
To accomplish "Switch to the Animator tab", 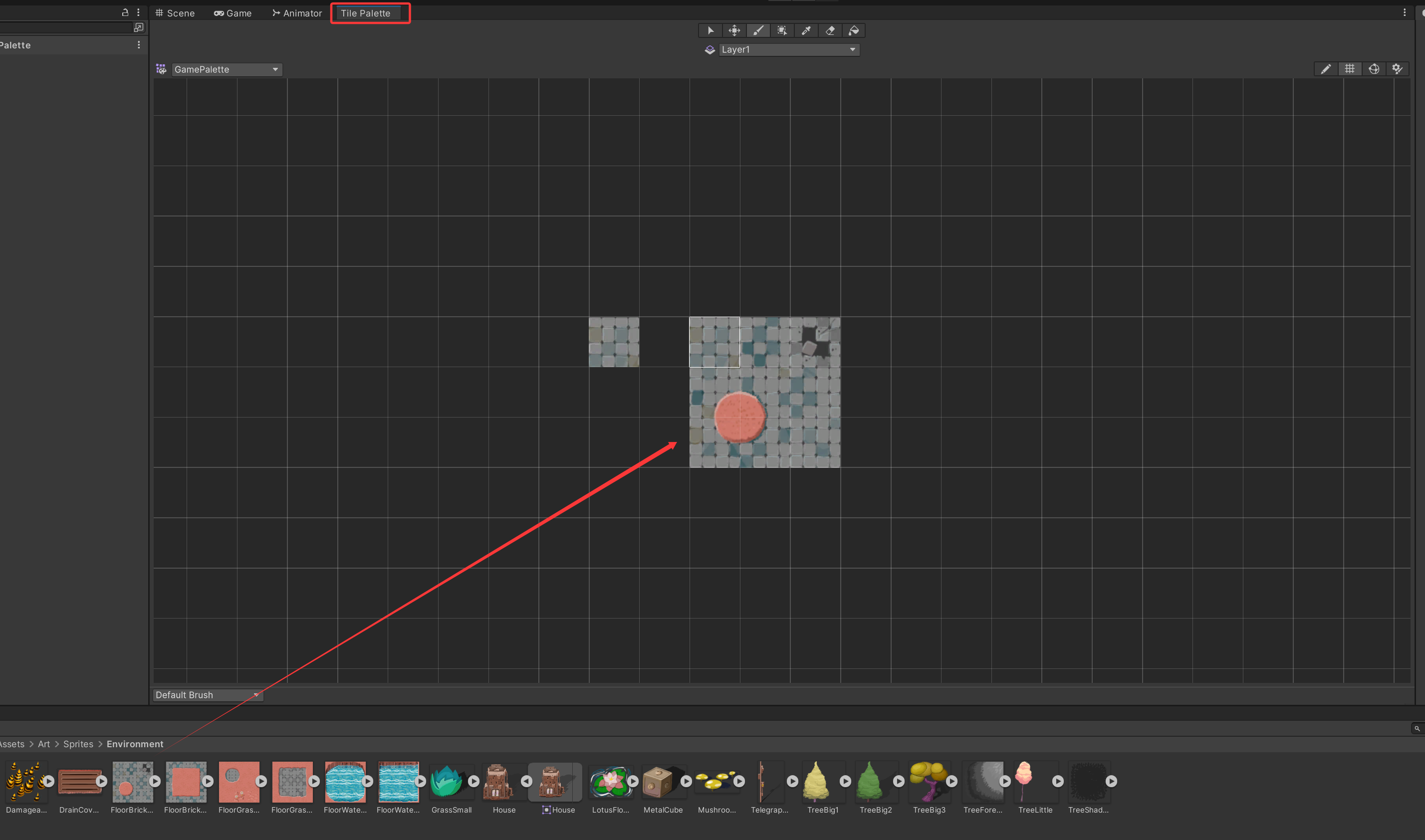I will [297, 13].
